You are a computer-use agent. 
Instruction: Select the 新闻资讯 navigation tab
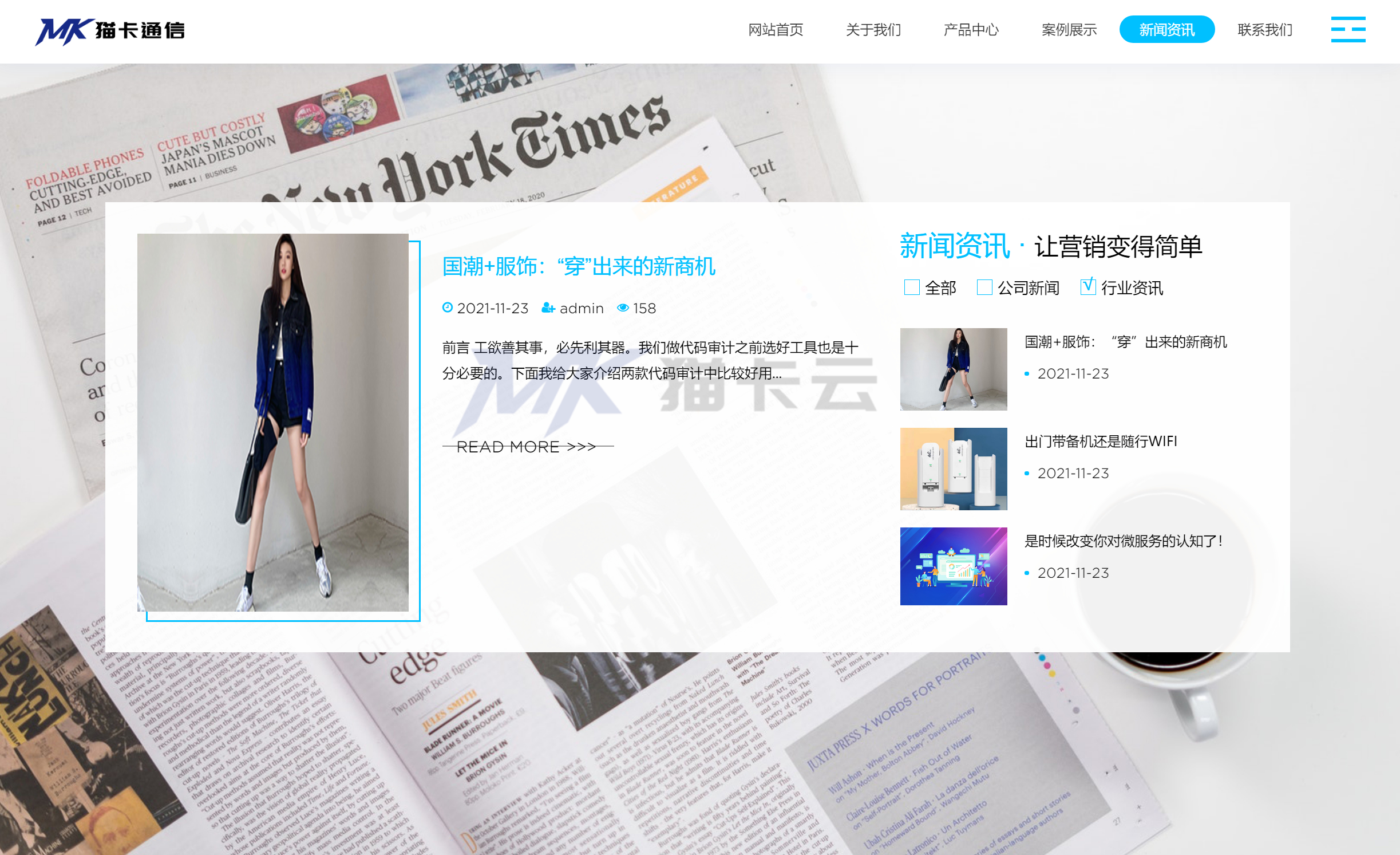[1167, 30]
